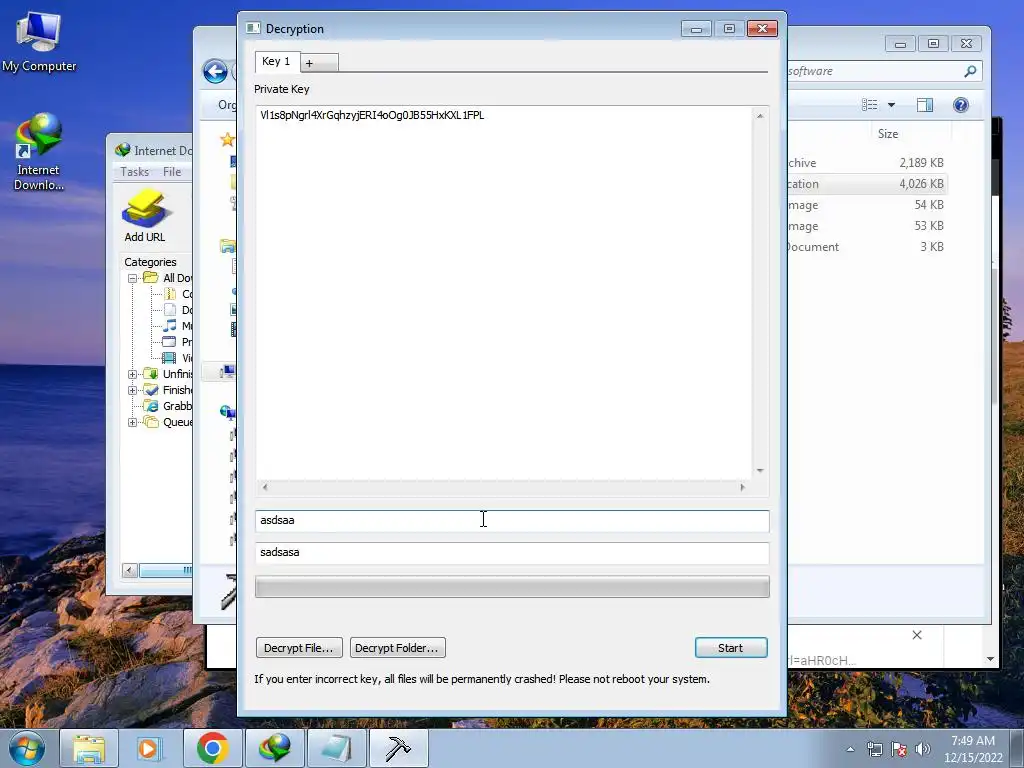Click the private key scroll-up arrow
The height and width of the screenshot is (768, 1024).
click(x=760, y=116)
